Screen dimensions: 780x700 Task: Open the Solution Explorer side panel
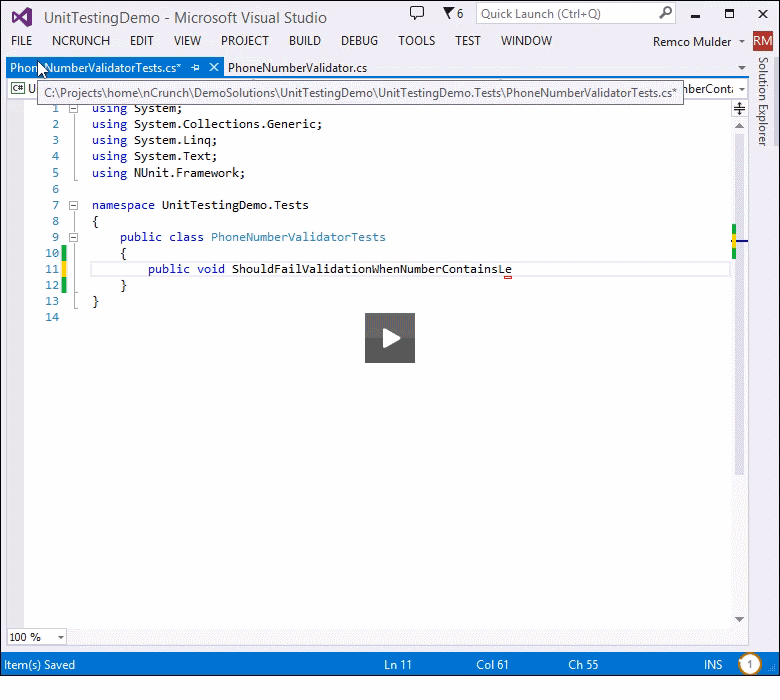(763, 100)
